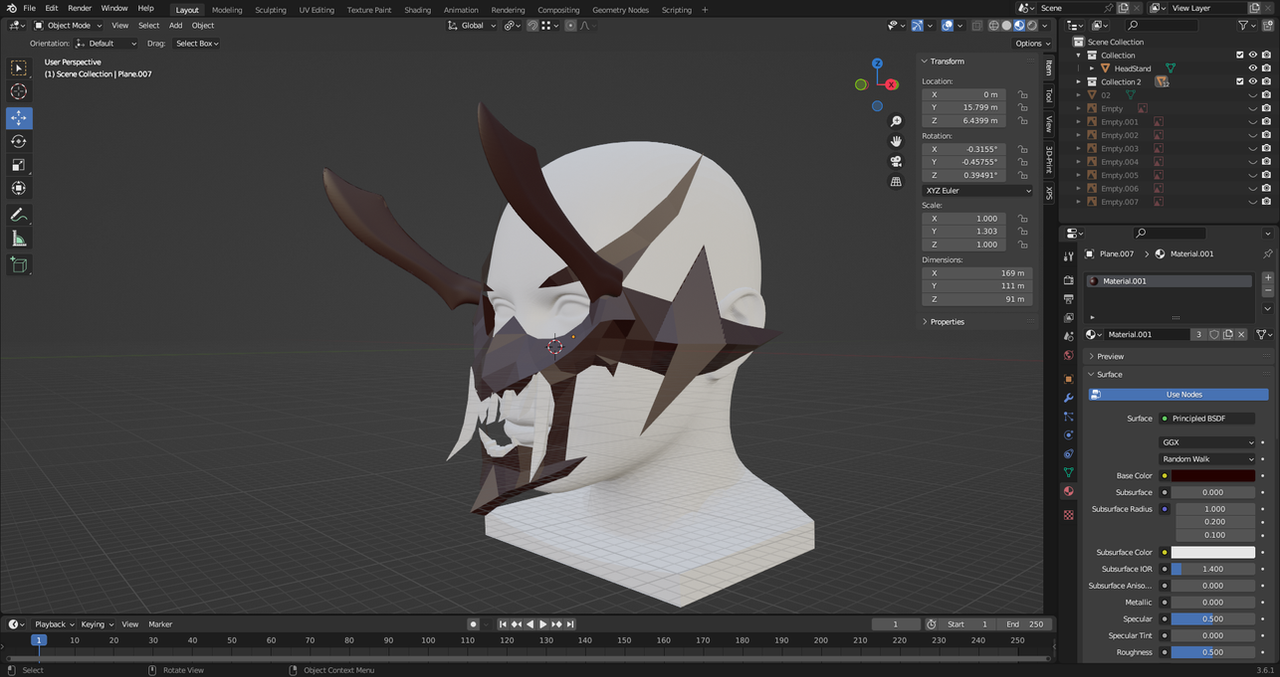Choose the Move tool
The width and height of the screenshot is (1280, 677).
[19, 118]
